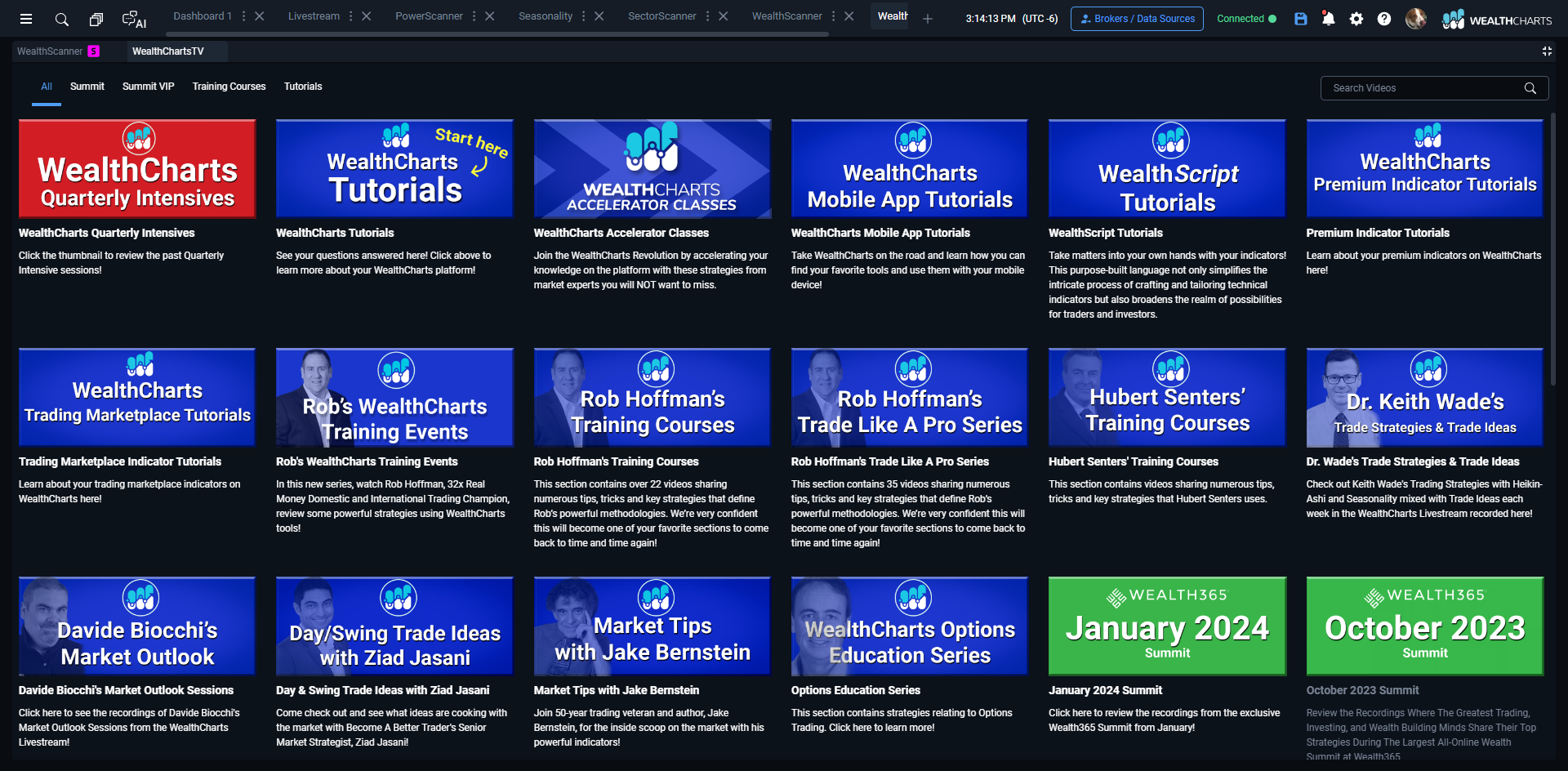The image size is (1568, 771).
Task: Open Hubert Senters' Training Courses thumbnail
Action: (1167, 398)
